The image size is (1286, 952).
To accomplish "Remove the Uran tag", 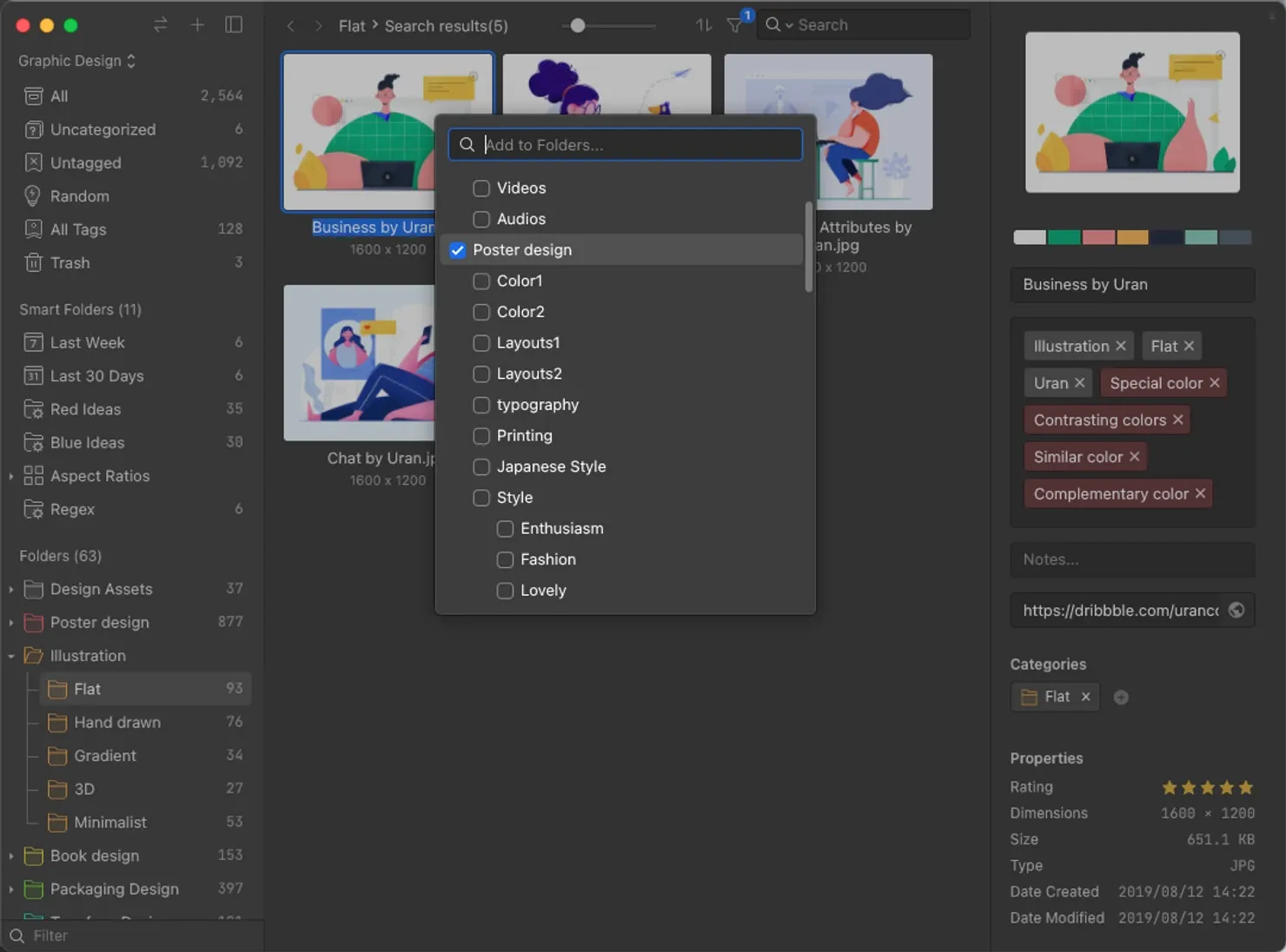I will point(1079,383).
